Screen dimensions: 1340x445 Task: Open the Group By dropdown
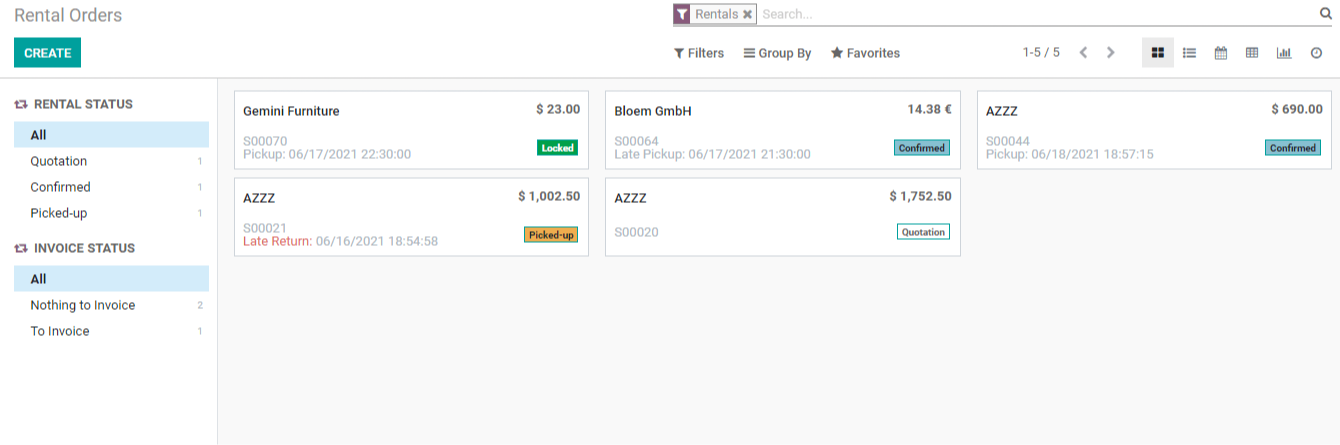777,53
